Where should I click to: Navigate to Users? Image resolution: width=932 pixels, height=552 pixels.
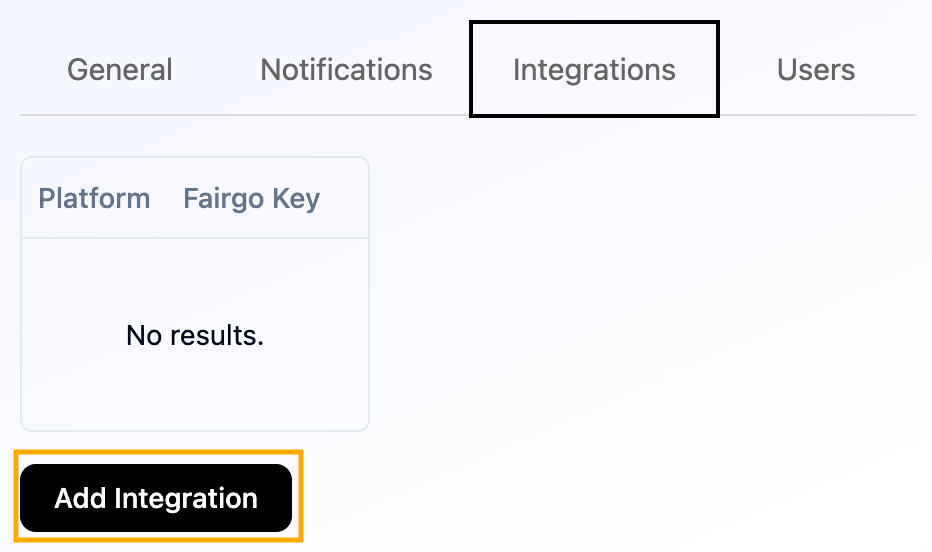816,70
